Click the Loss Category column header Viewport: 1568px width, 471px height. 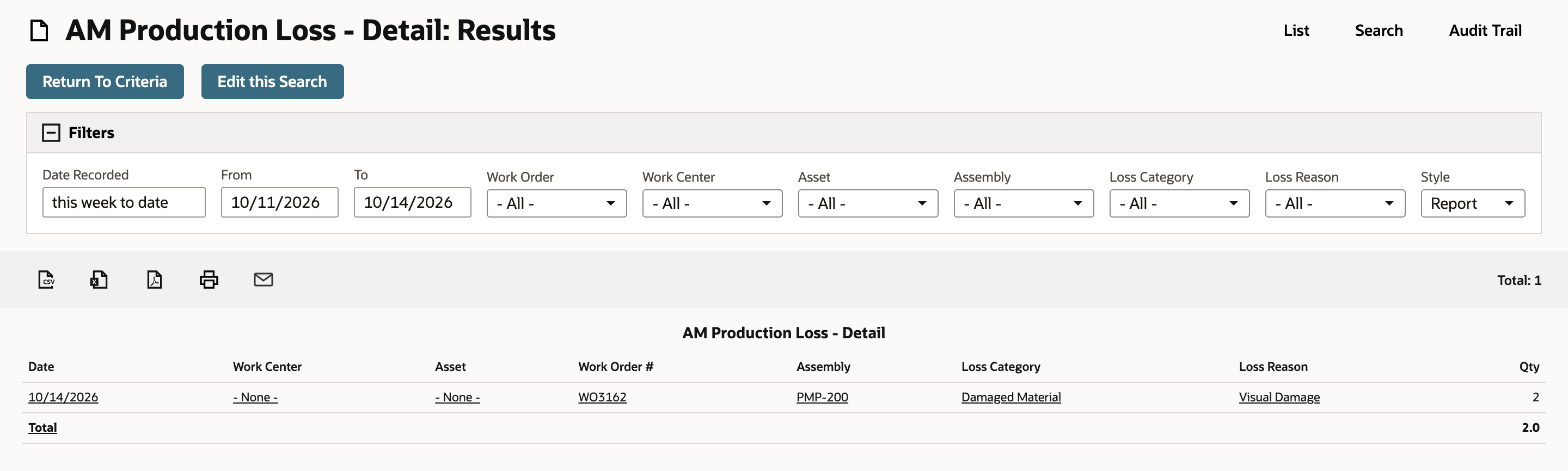1001,367
